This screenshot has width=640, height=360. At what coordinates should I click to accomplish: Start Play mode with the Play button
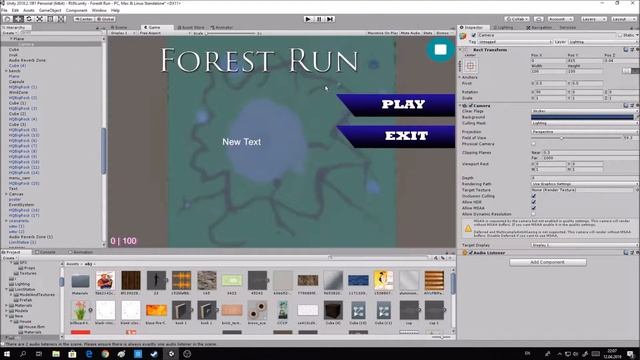coord(308,19)
